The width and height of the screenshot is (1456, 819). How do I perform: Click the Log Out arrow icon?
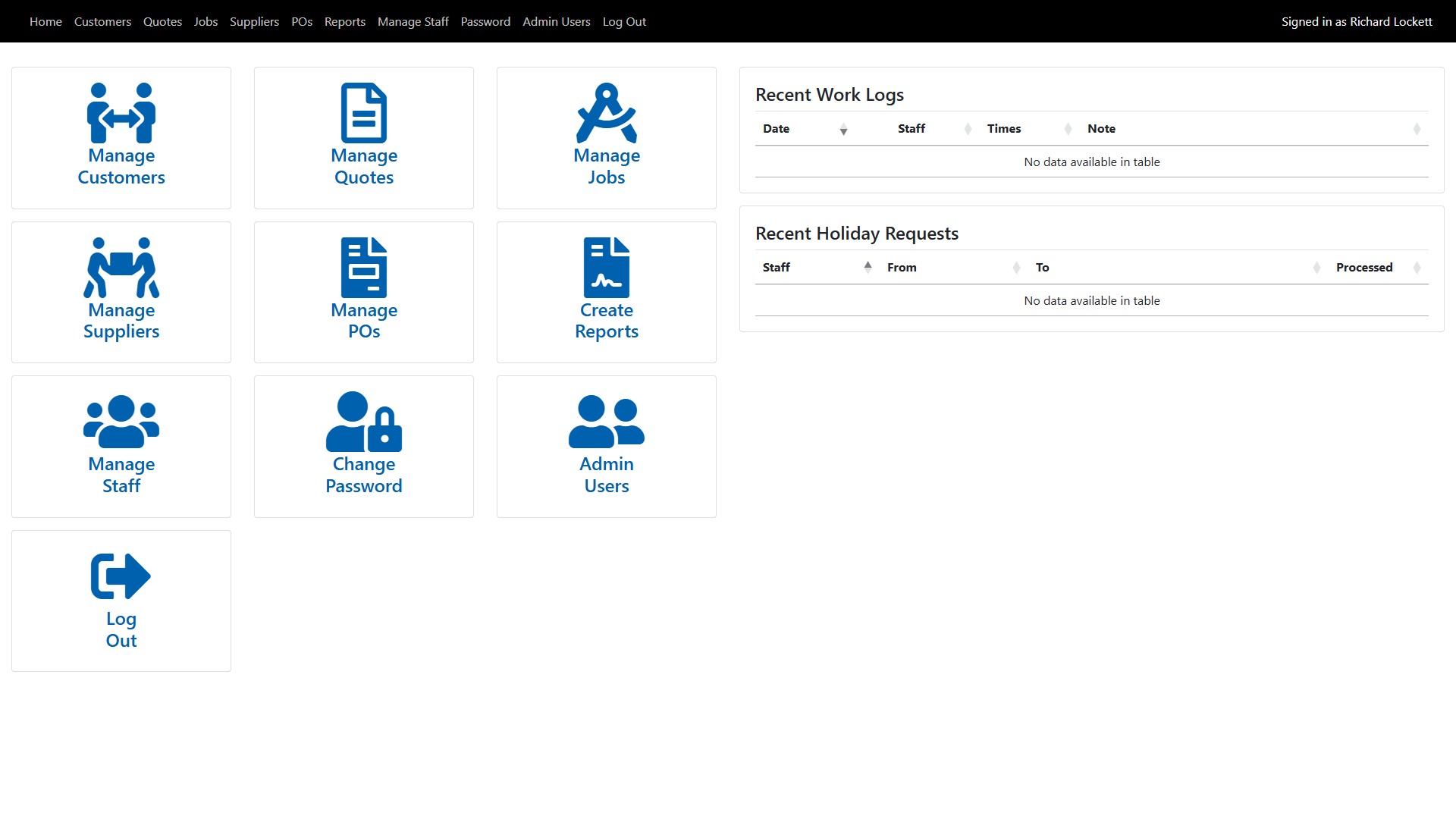[x=121, y=576]
